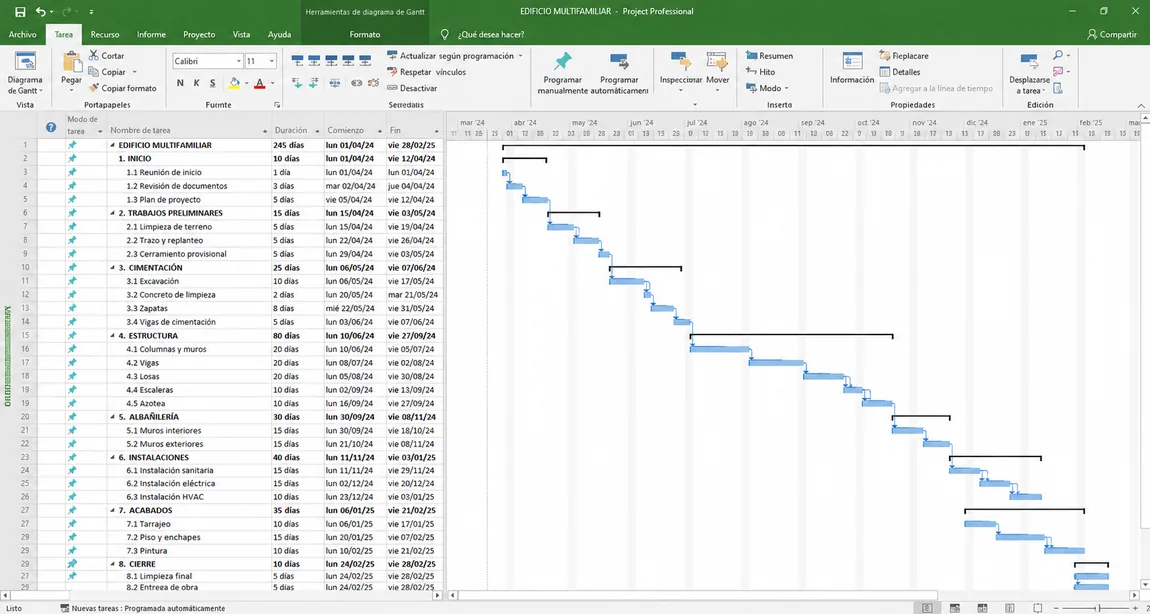Open the Archivo menu
This screenshot has width=1150, height=614.
pyautogui.click(x=23, y=34)
